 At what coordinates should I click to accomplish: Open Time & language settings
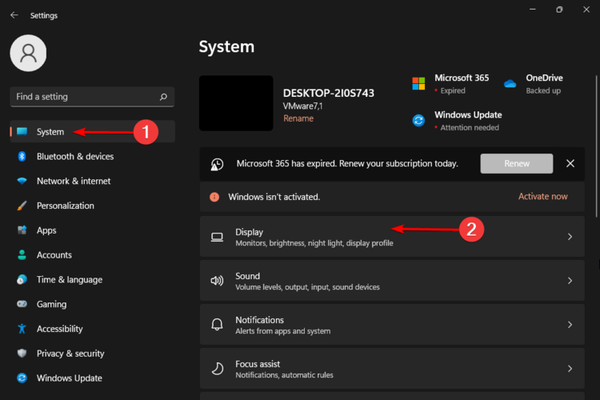tap(92, 279)
